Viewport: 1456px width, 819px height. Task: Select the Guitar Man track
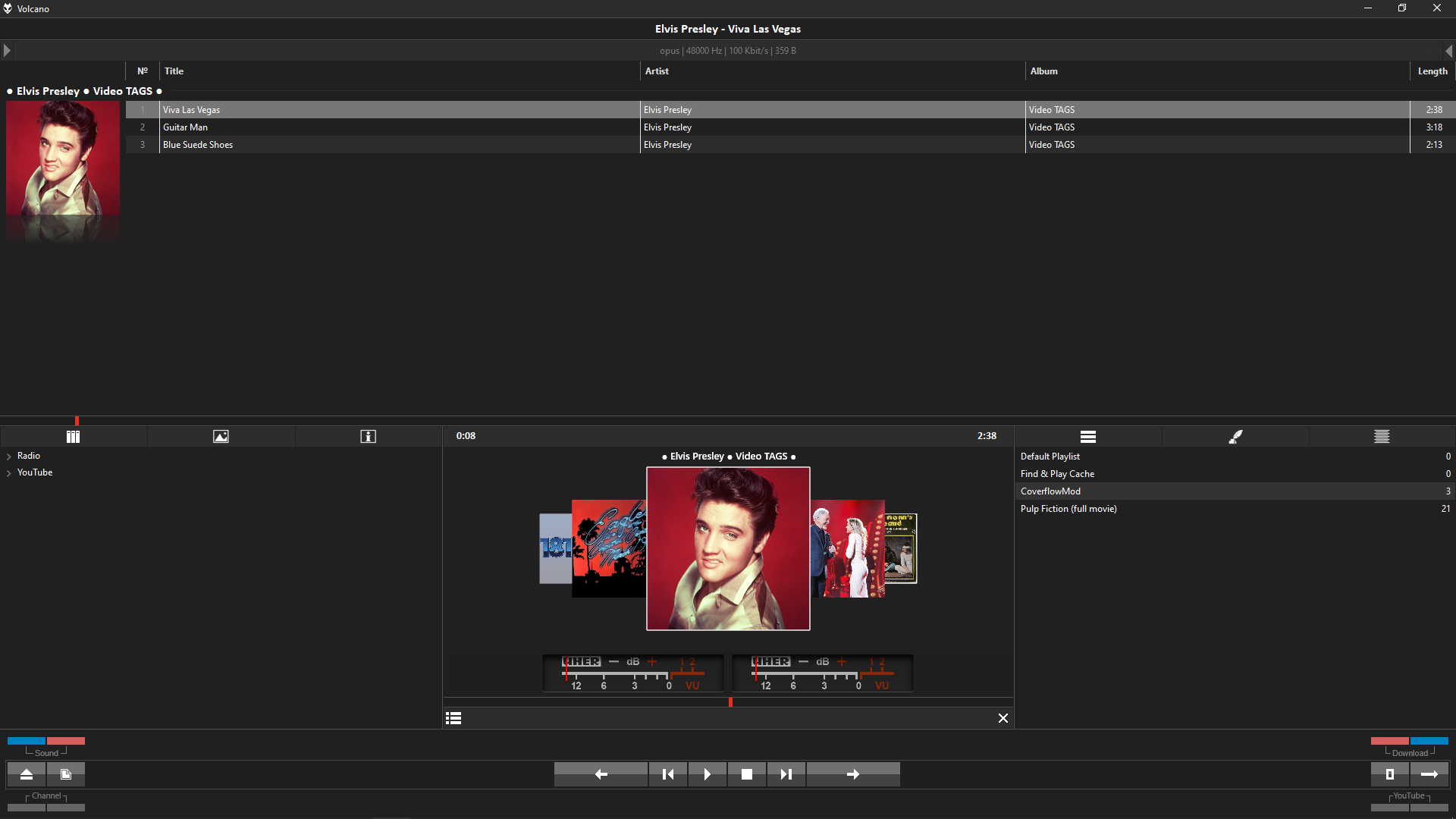click(186, 127)
